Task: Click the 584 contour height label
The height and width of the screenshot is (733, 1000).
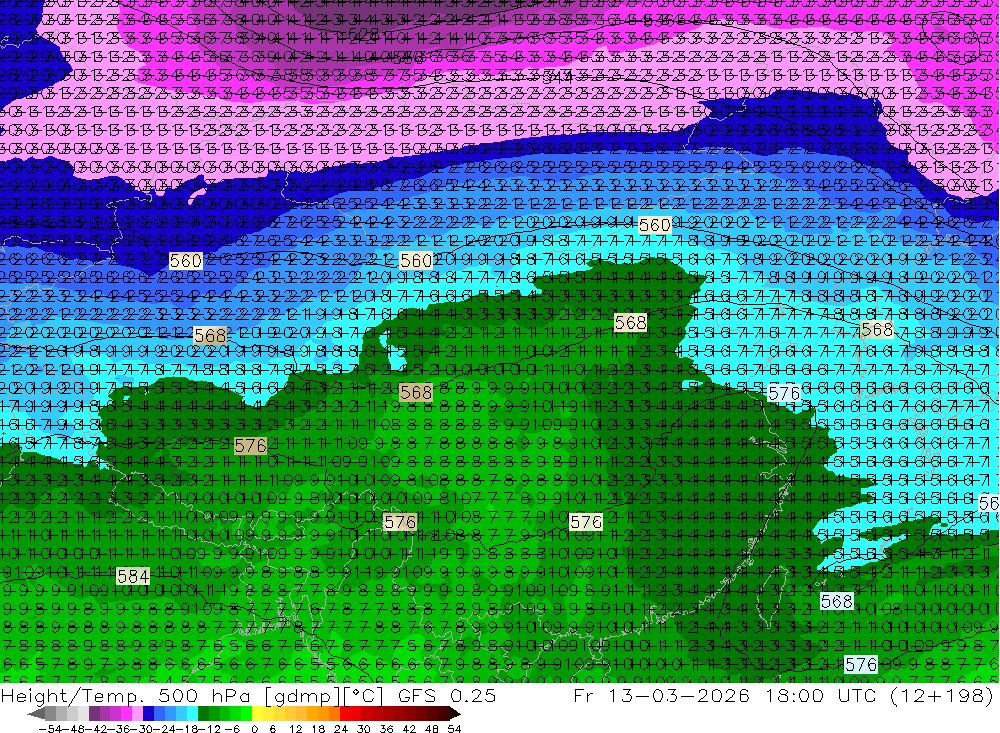Action: pos(133,577)
